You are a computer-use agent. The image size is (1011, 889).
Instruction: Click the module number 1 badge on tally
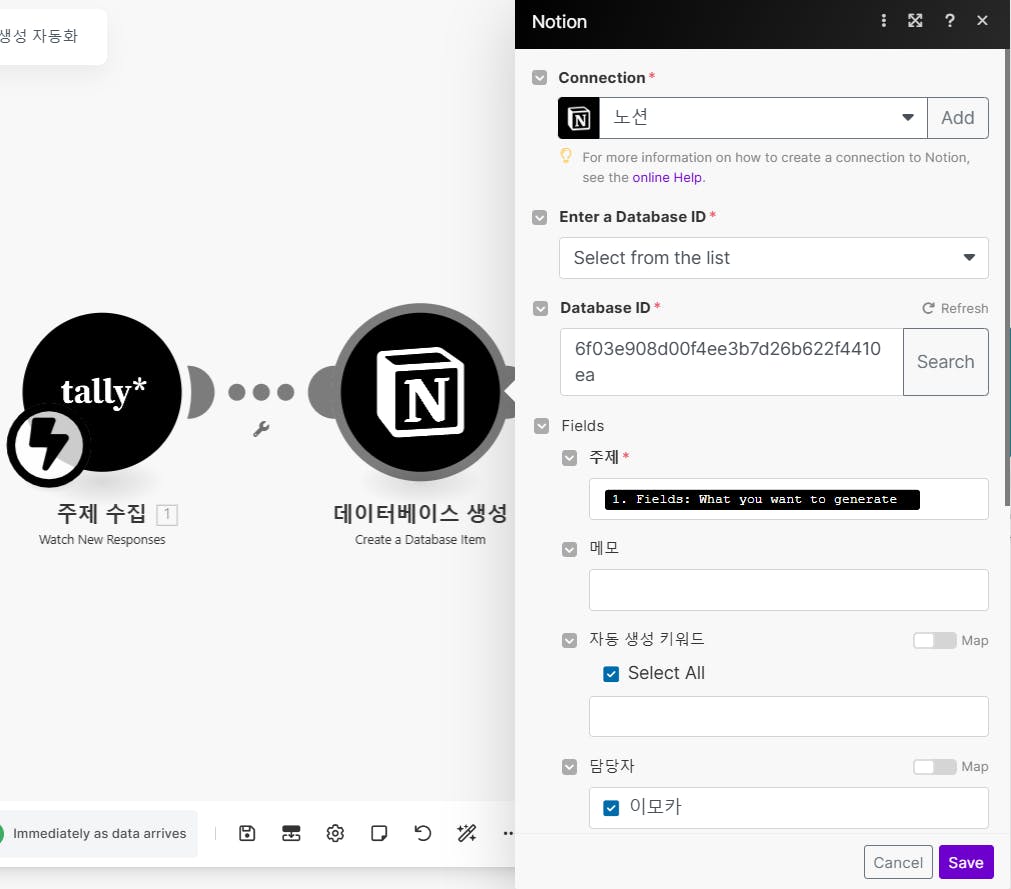pyautogui.click(x=167, y=514)
